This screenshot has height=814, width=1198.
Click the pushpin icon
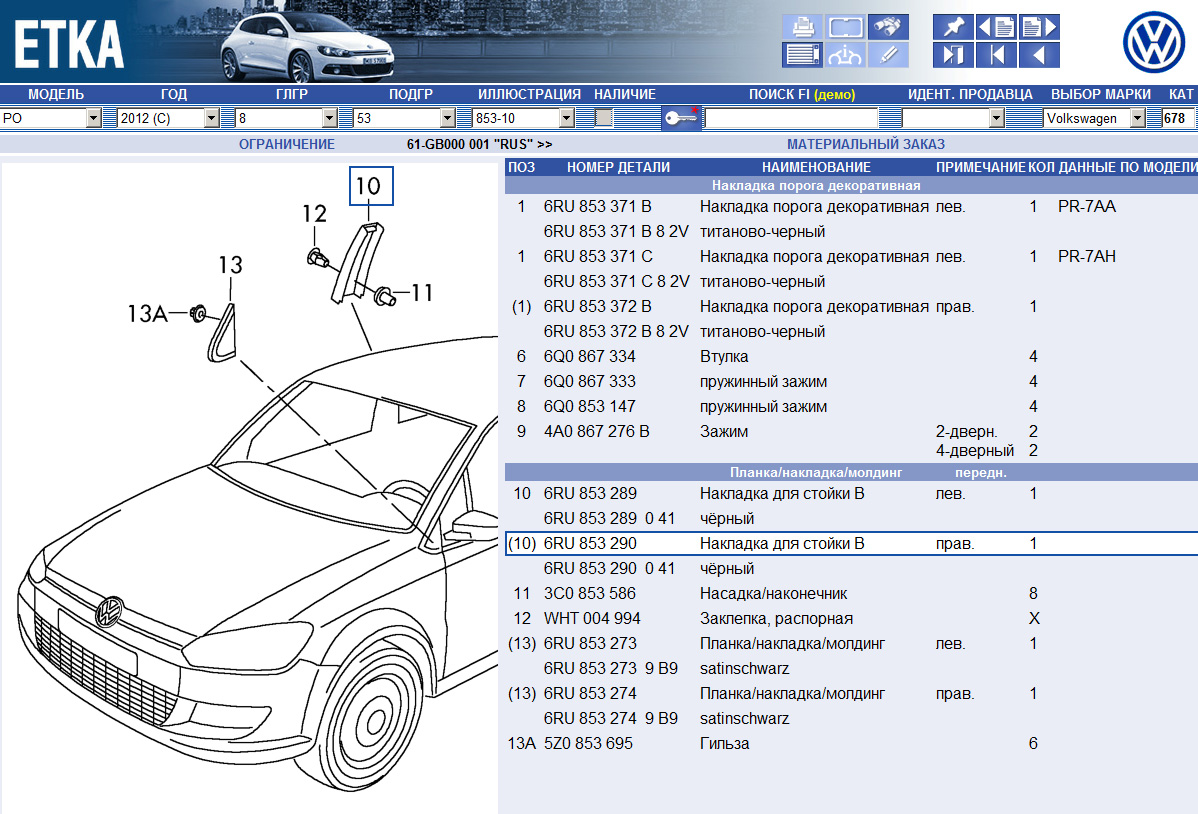pos(952,27)
